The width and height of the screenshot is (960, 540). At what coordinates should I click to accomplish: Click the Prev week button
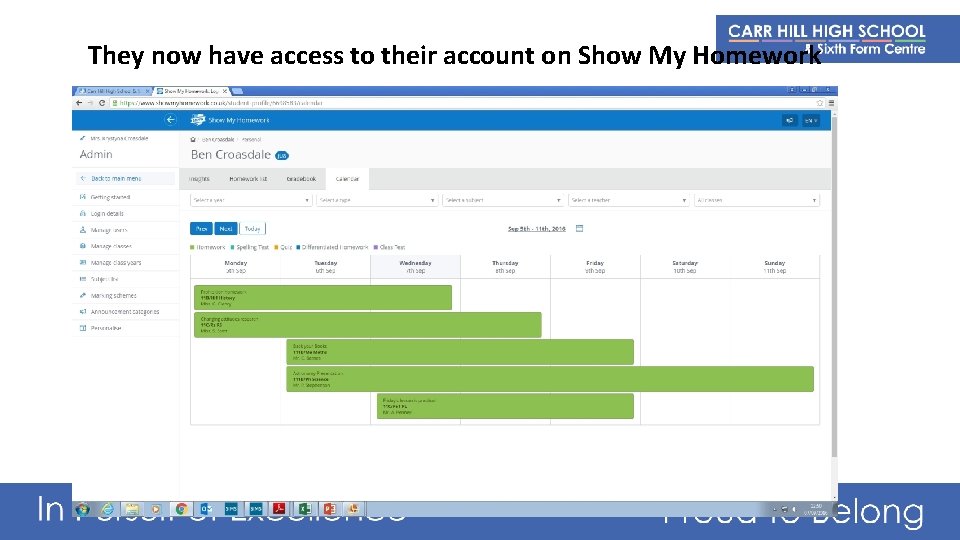click(201, 228)
